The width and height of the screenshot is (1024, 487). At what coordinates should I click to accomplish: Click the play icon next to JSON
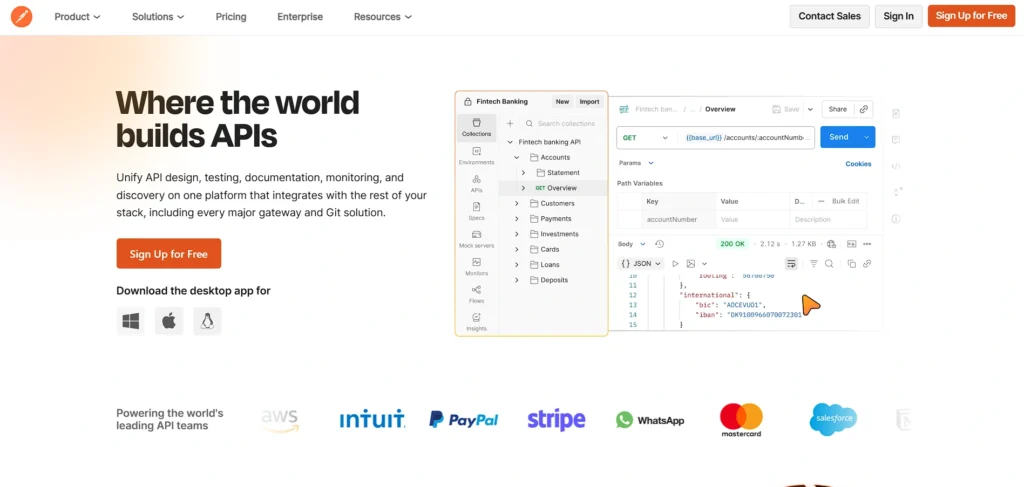(x=675, y=264)
